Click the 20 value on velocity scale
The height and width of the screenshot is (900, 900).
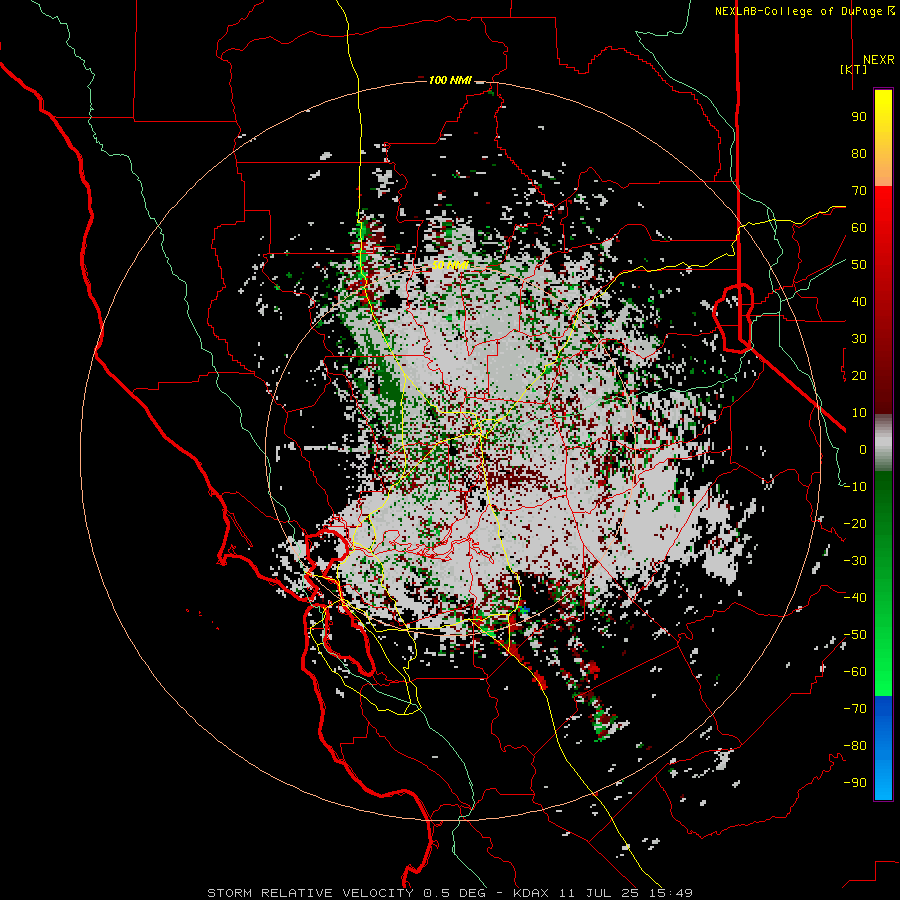point(859,375)
